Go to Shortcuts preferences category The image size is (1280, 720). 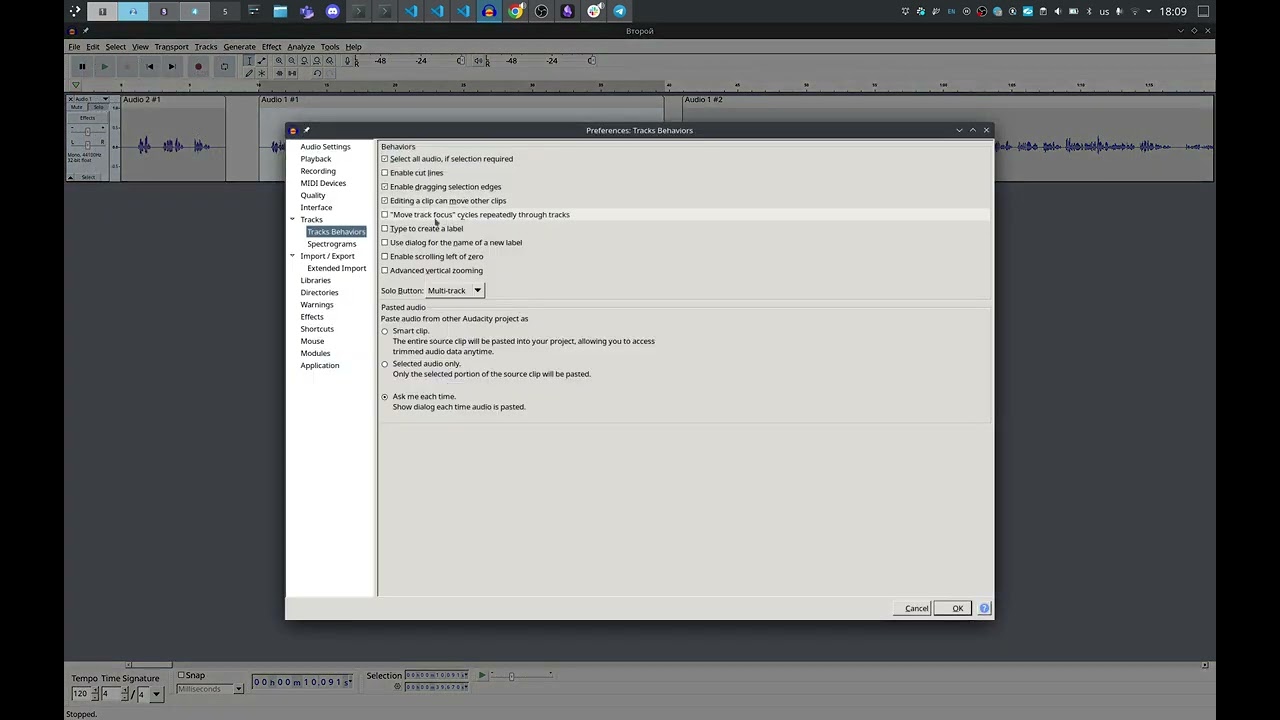tap(317, 329)
